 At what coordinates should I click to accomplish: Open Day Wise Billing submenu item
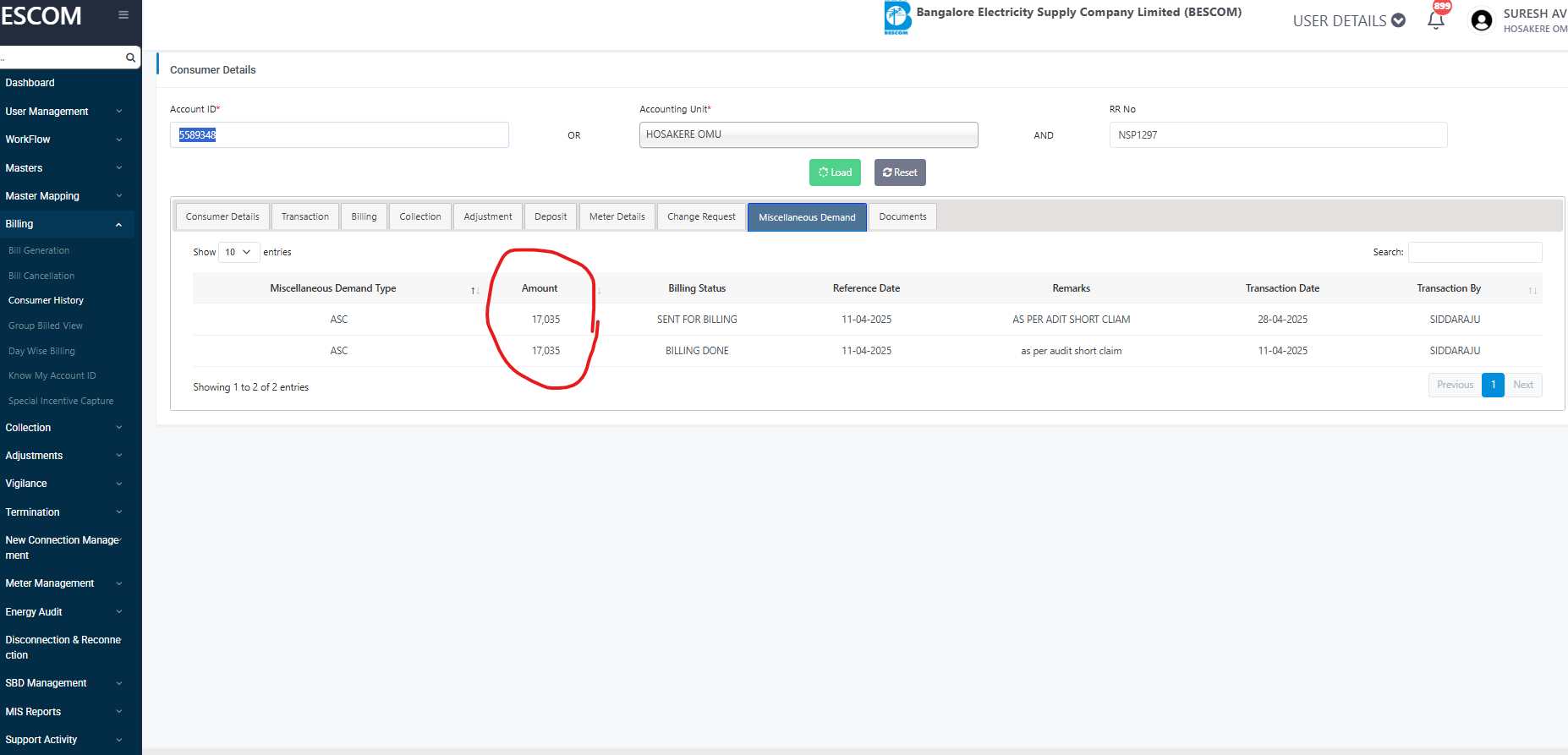41,351
